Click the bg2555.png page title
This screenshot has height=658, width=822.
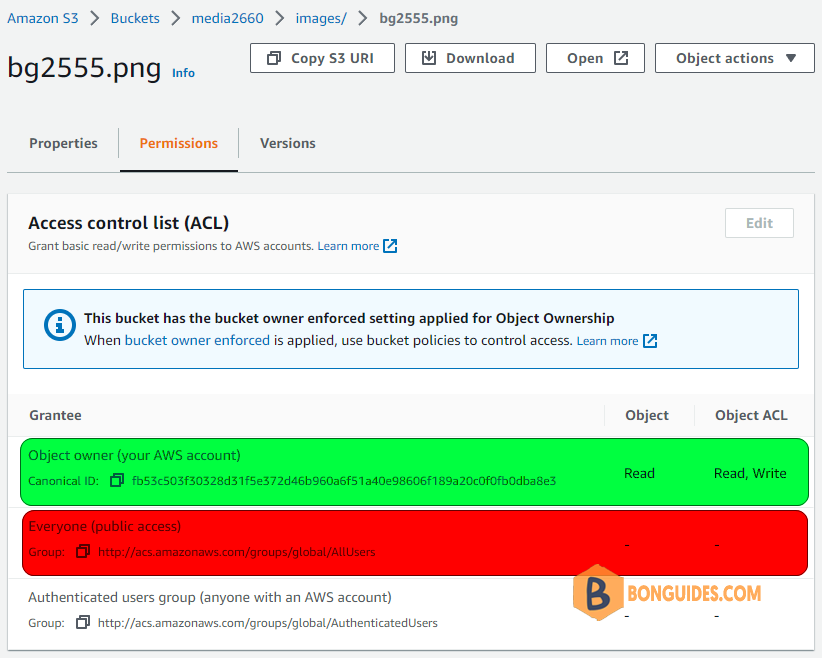point(84,68)
